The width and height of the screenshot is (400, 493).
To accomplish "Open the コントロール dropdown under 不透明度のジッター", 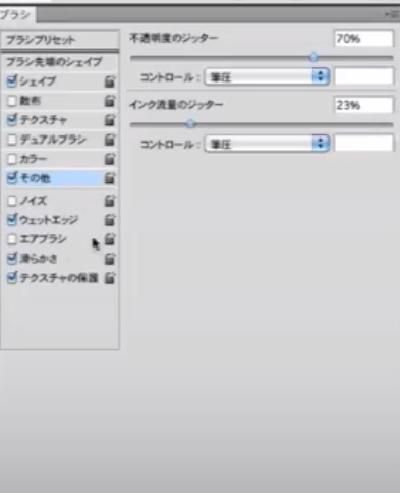I will click(267, 77).
